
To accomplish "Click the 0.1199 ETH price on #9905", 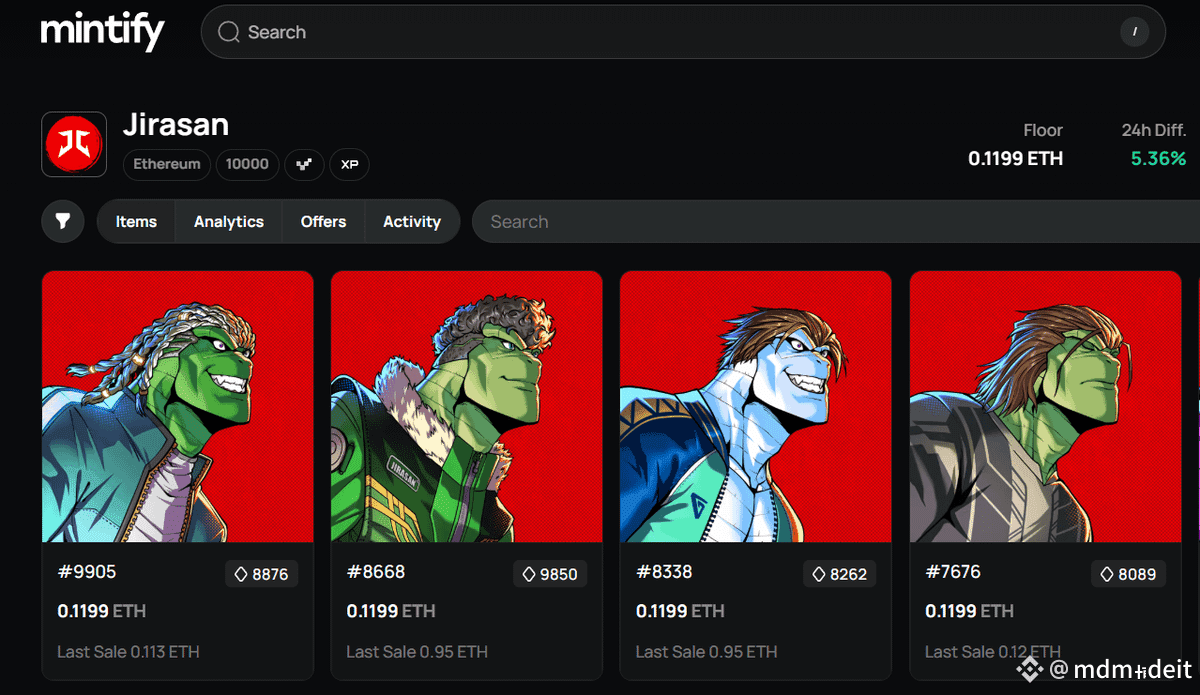I will pos(101,611).
